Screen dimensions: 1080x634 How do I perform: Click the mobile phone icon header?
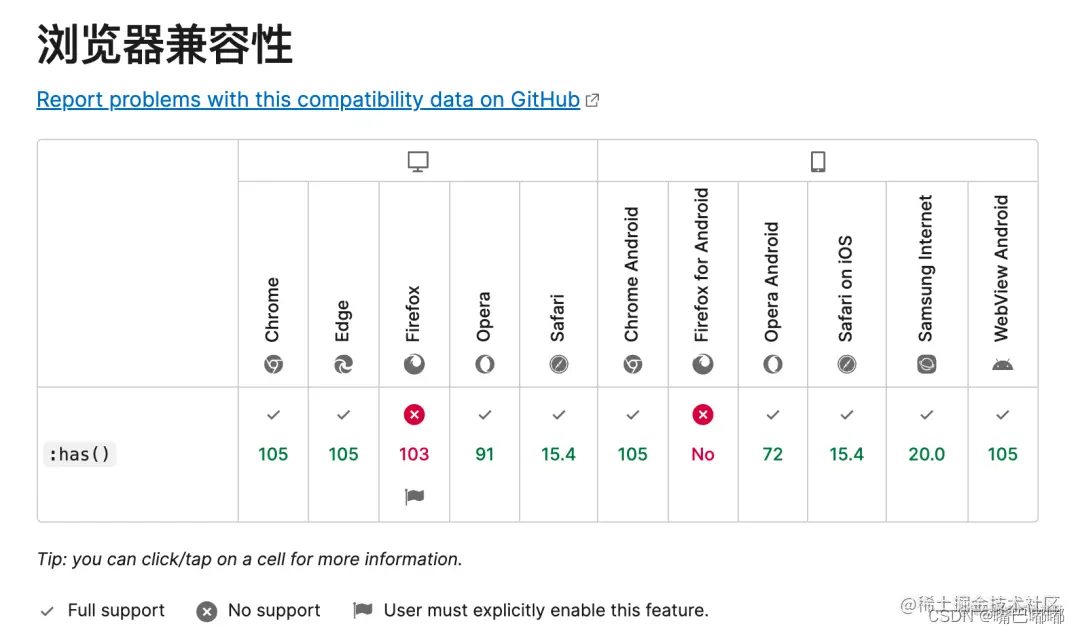tap(817, 161)
